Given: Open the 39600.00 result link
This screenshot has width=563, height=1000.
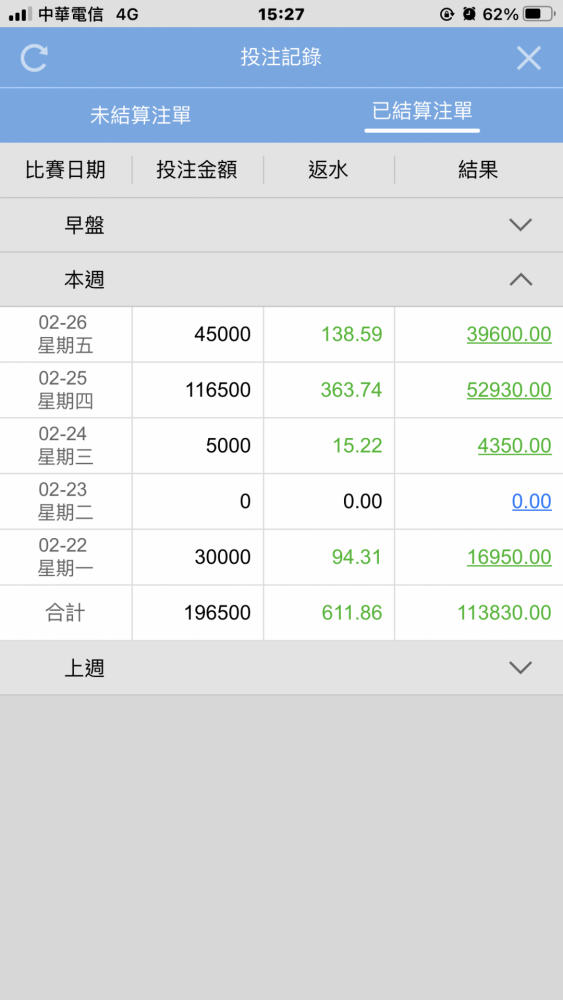Looking at the screenshot, I should coord(509,334).
